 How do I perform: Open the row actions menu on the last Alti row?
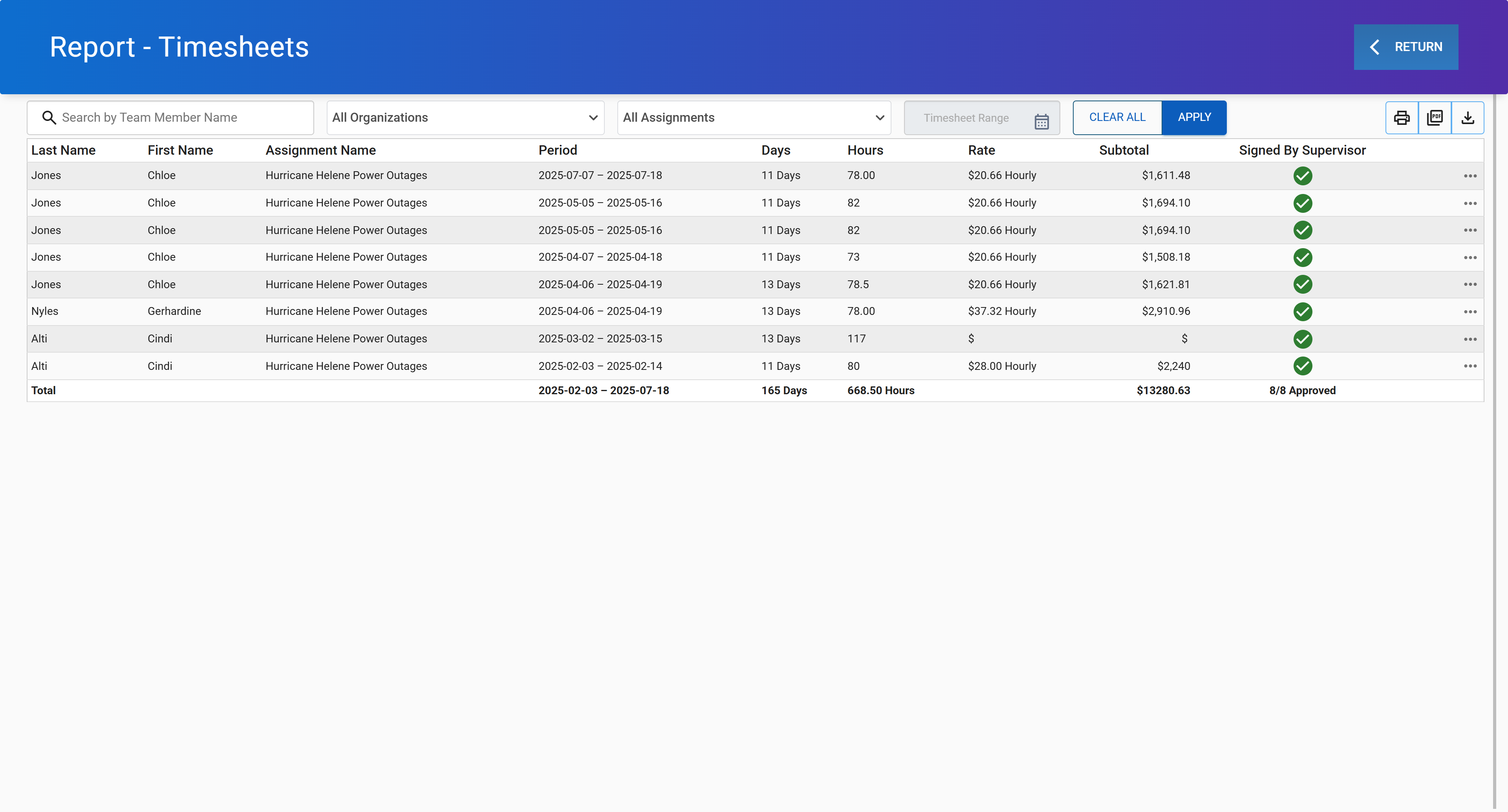(x=1471, y=365)
